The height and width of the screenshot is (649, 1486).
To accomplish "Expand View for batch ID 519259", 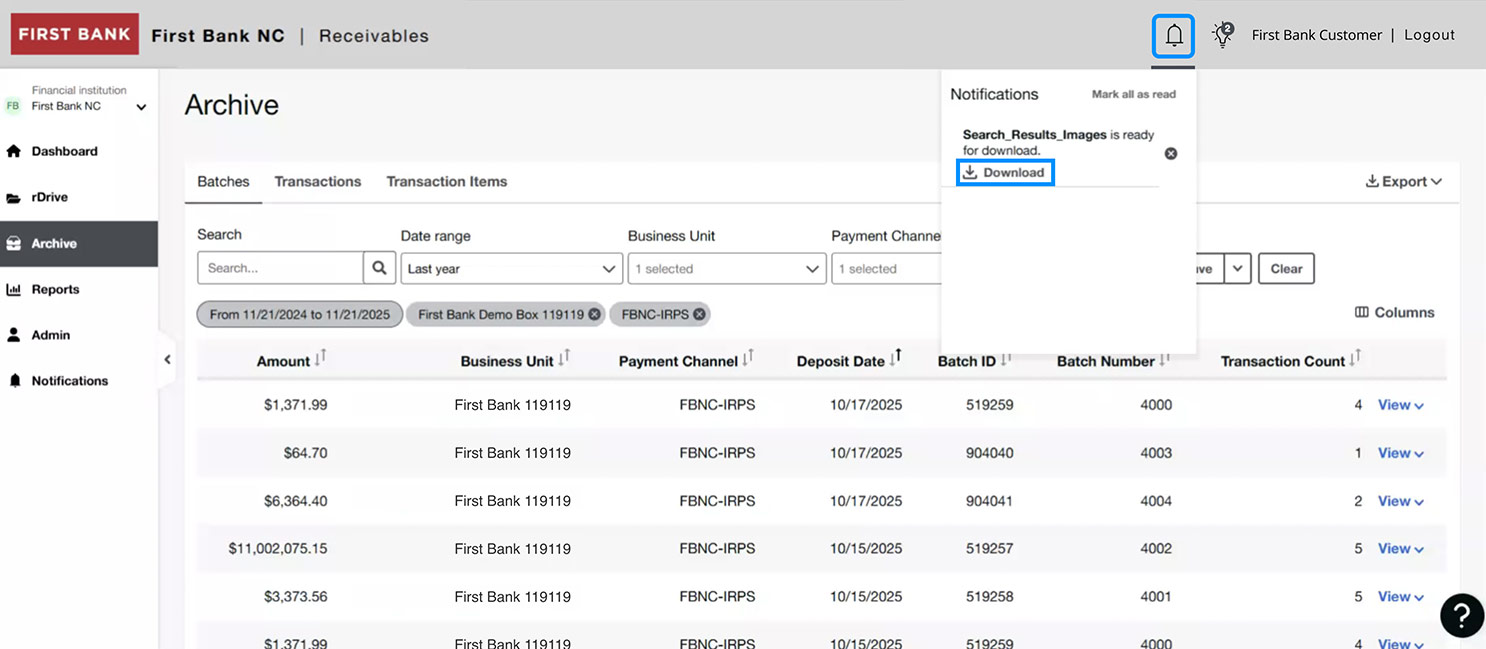I will point(1399,405).
